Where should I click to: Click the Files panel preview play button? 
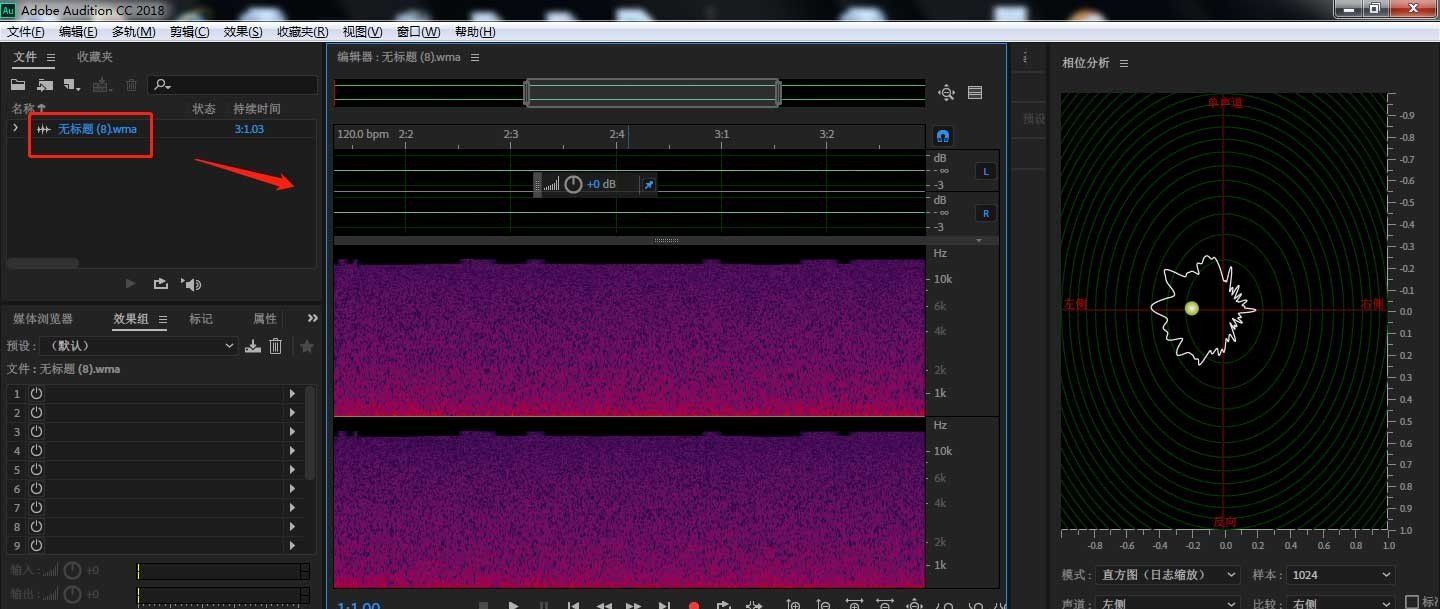(130, 284)
